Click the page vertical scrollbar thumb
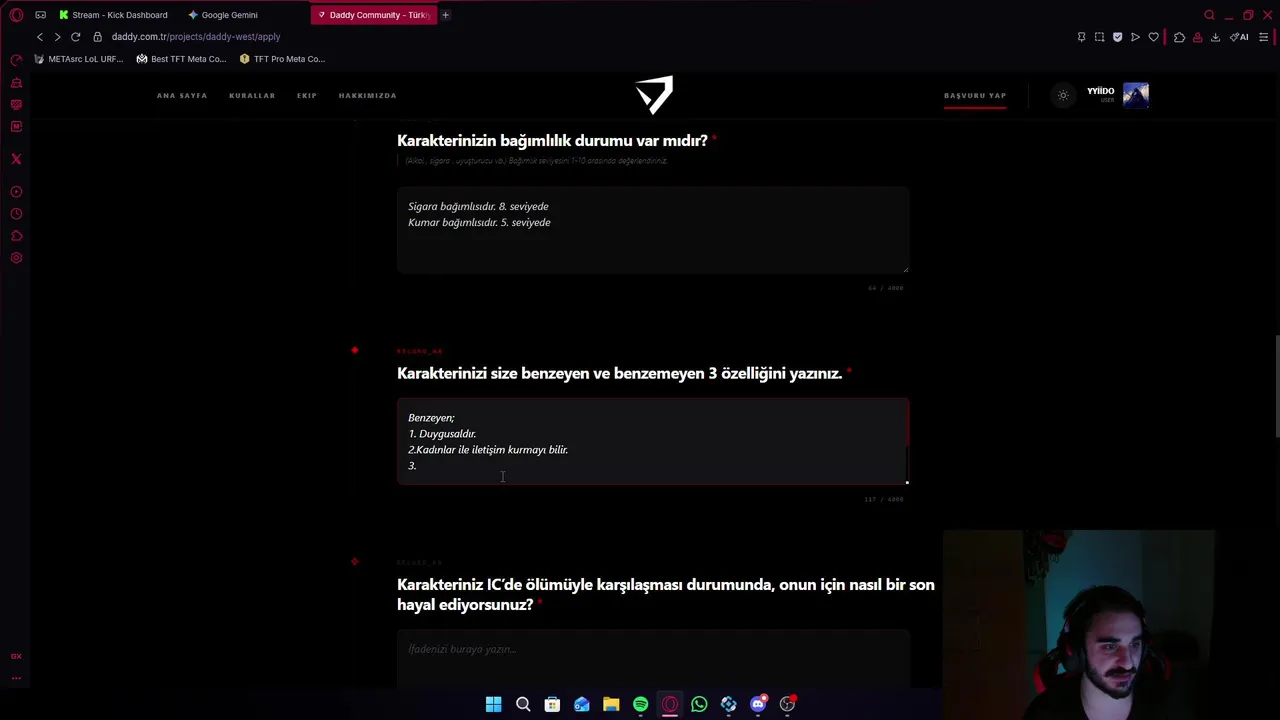This screenshot has height=720, width=1280. pos(1276,387)
